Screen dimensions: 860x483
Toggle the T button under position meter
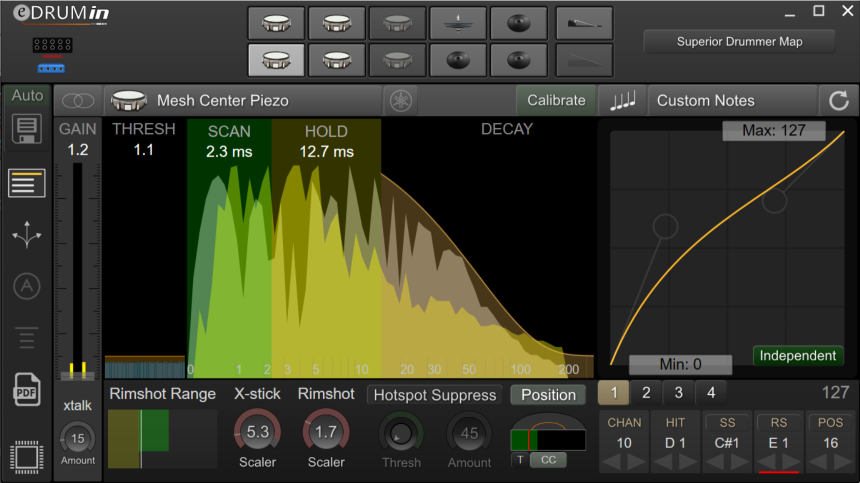tap(520, 460)
